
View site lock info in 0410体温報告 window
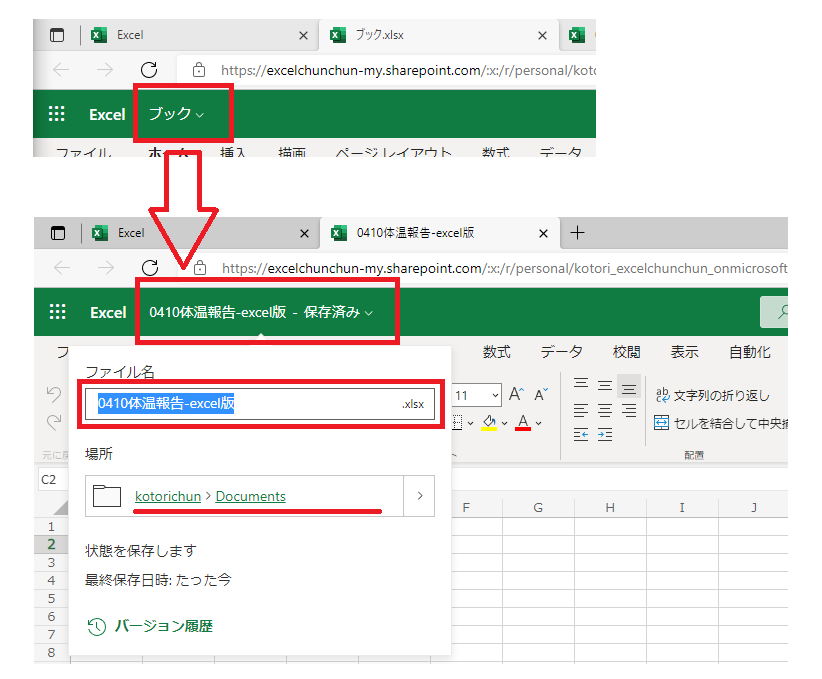tap(200, 268)
